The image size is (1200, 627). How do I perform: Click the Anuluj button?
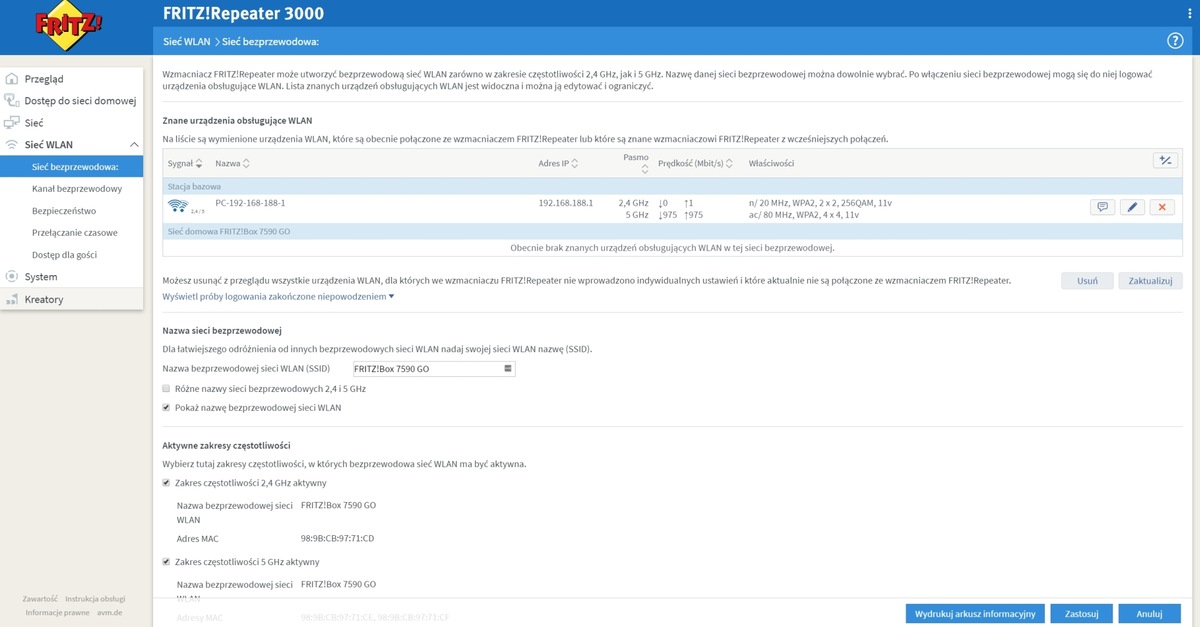click(1150, 613)
